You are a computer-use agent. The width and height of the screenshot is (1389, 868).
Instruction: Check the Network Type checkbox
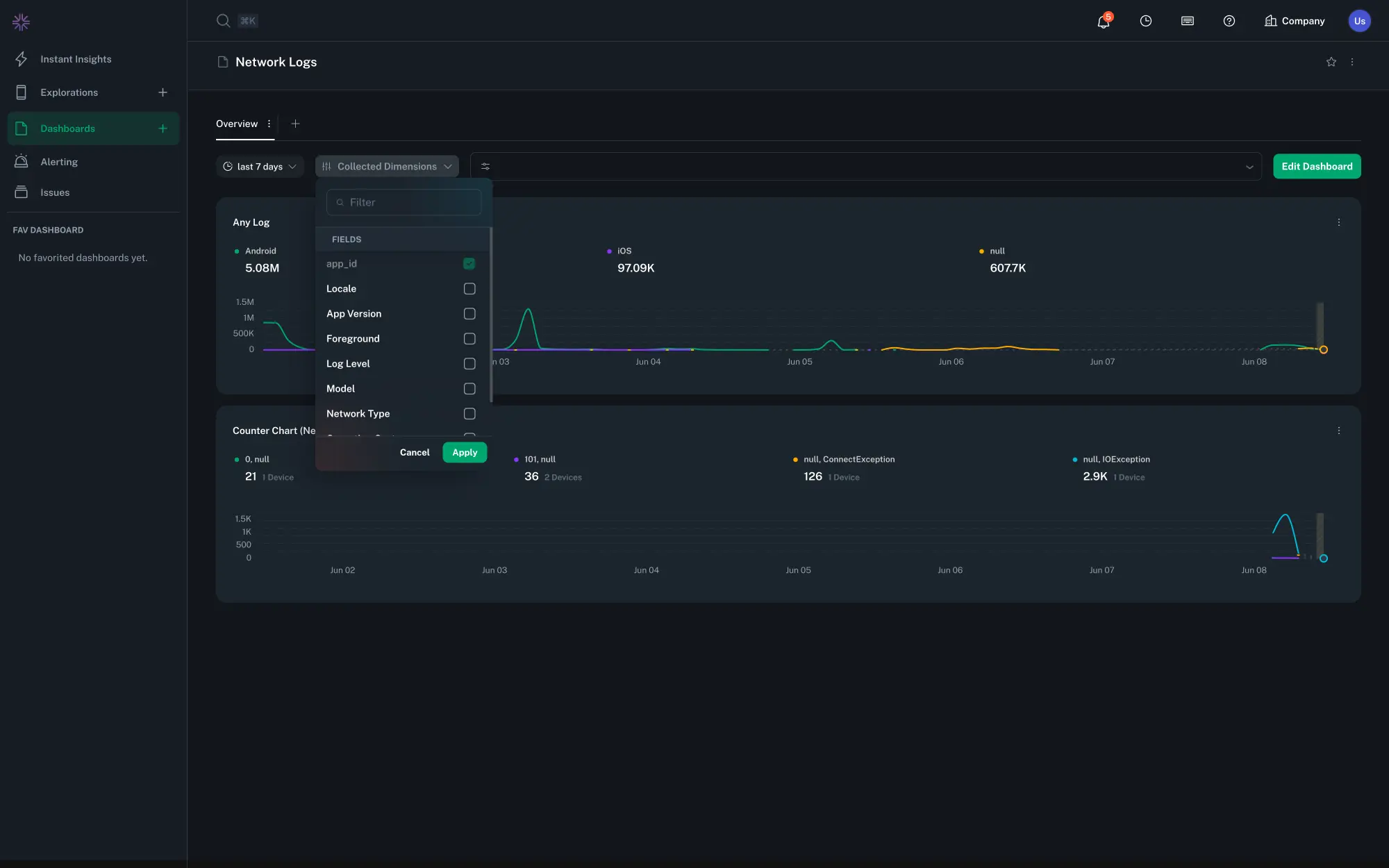(x=469, y=414)
